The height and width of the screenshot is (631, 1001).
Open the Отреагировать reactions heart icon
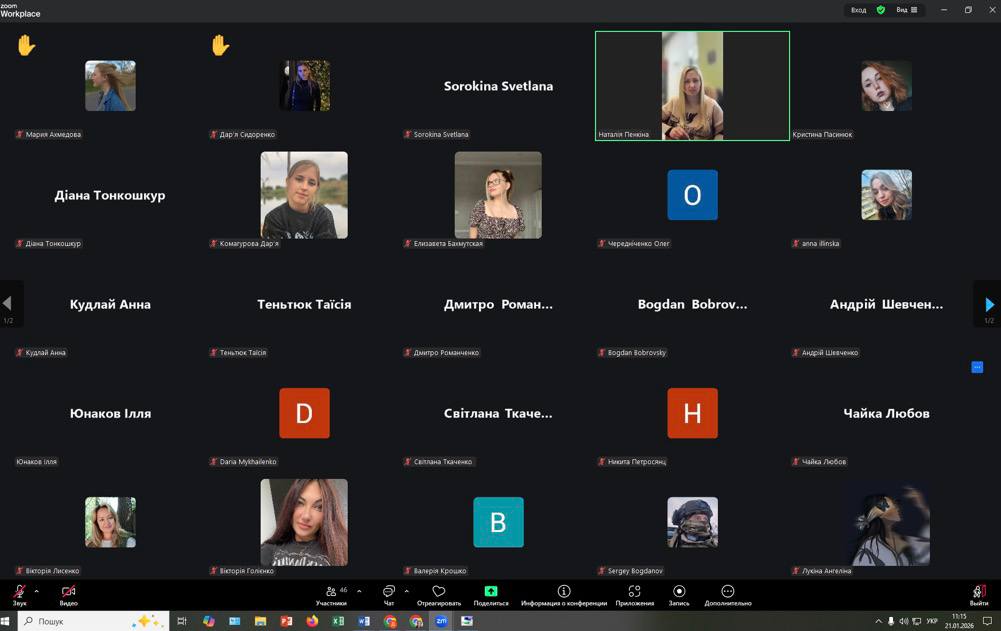(x=439, y=592)
